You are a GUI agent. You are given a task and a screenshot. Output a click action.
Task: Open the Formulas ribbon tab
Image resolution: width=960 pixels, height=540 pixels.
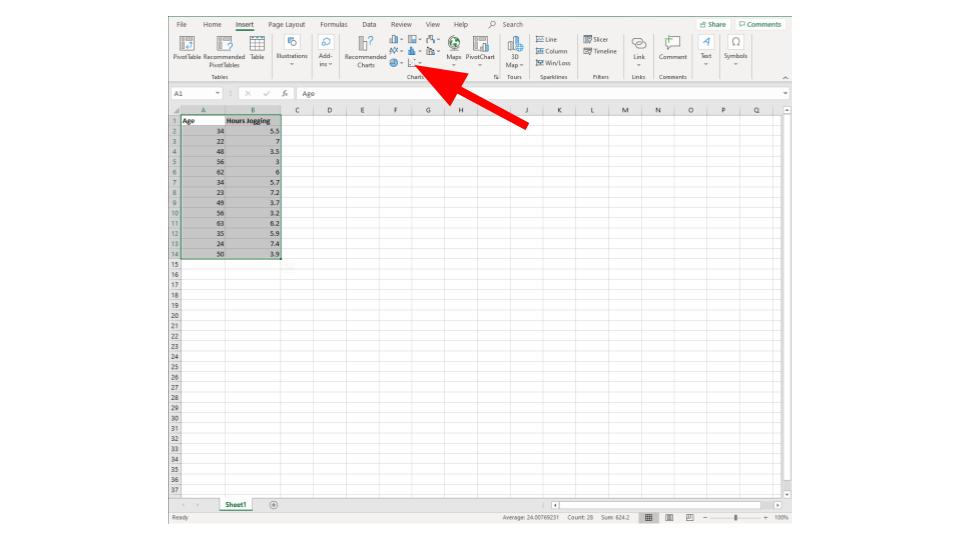pyautogui.click(x=334, y=24)
